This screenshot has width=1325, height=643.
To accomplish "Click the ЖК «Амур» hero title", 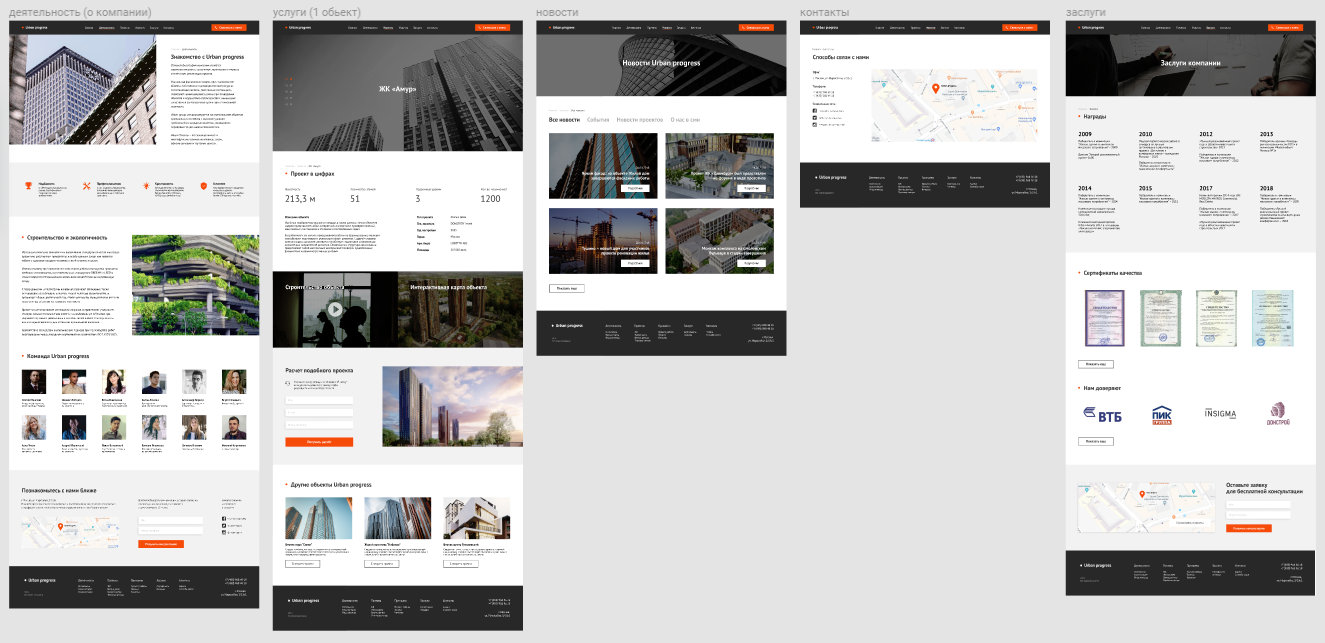I will 397,89.
